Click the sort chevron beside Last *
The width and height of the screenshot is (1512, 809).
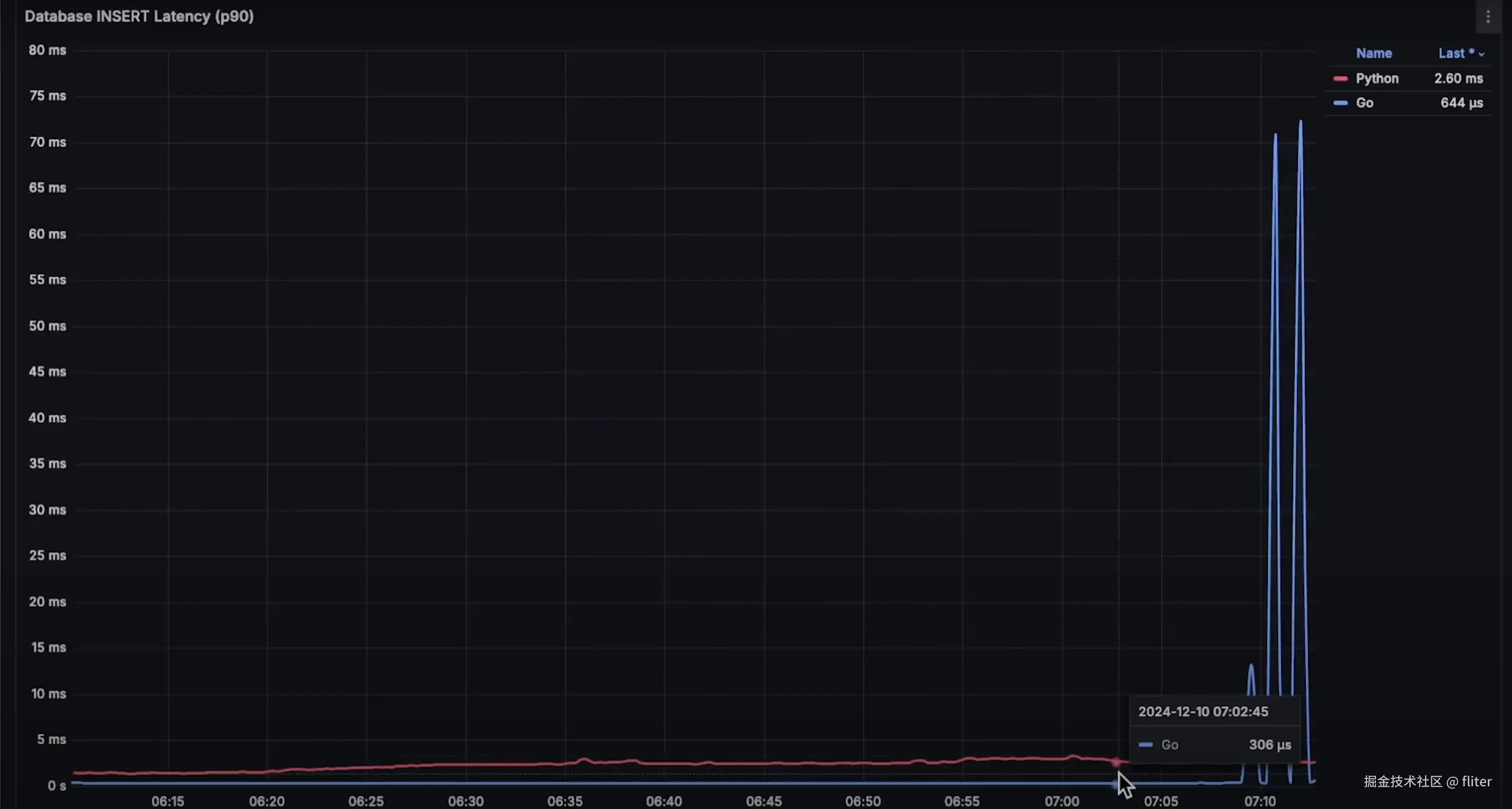(1481, 54)
